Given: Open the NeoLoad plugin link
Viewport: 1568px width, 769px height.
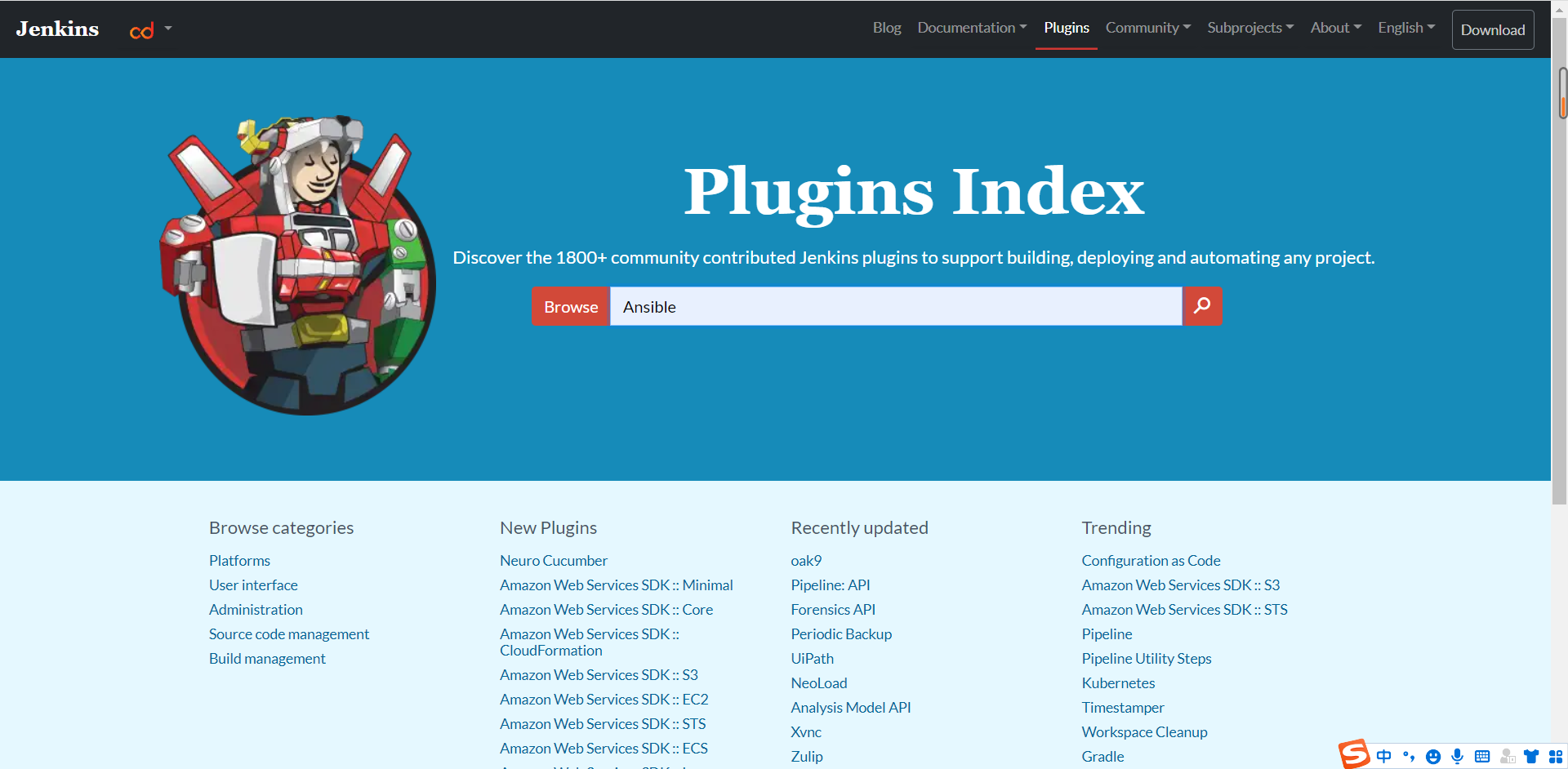Looking at the screenshot, I should 819,683.
